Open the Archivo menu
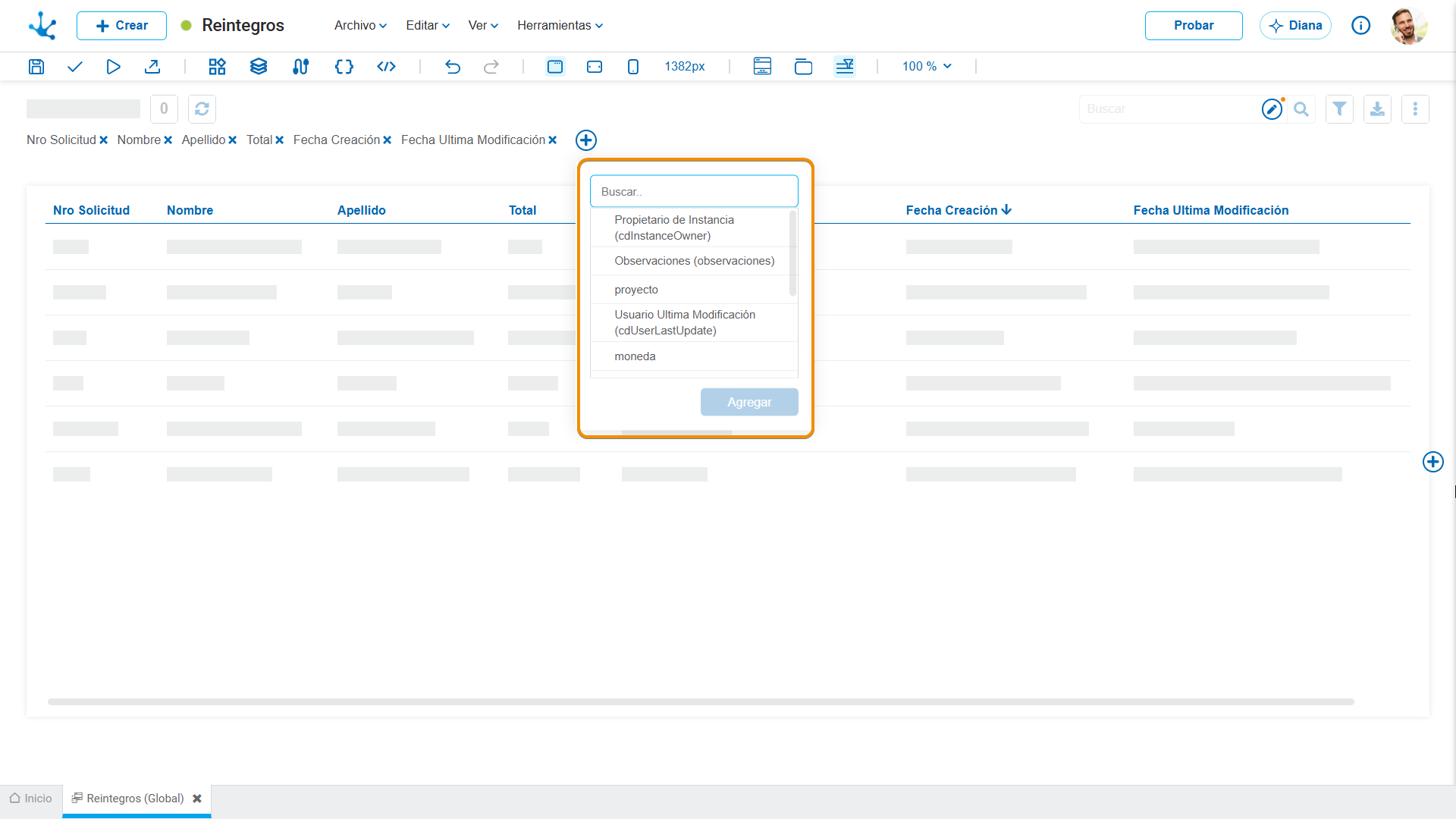This screenshot has height=819, width=1456. coord(361,26)
